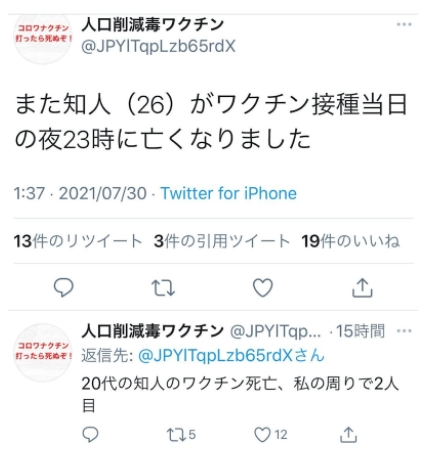Open profile picture on the reply tweet
The width and height of the screenshot is (429, 461).
pyautogui.click(x=43, y=353)
